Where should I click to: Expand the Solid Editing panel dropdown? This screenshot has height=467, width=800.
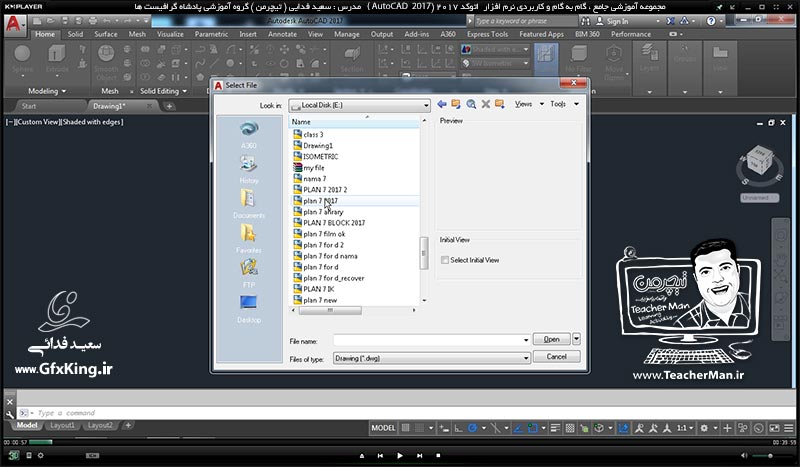164,91
